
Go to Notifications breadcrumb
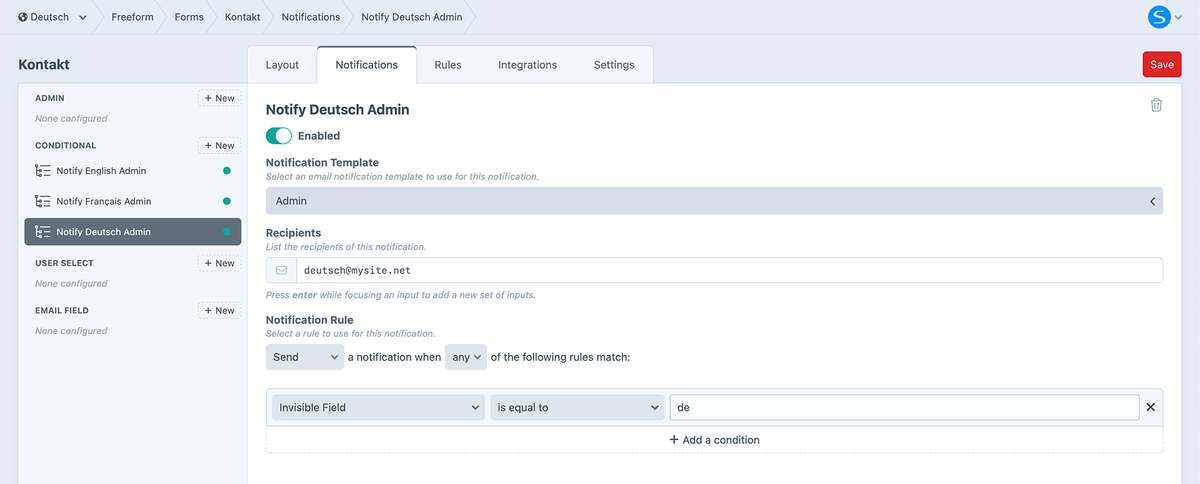pyautogui.click(x=311, y=17)
